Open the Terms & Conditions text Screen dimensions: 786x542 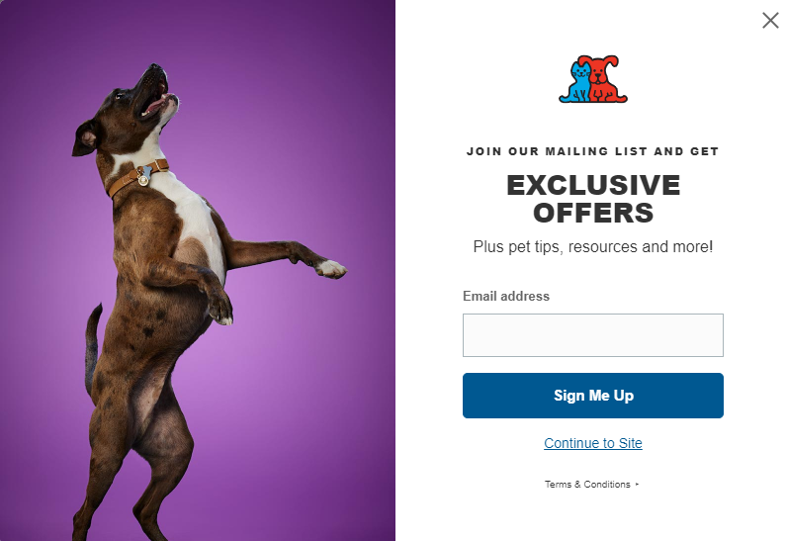coord(587,484)
